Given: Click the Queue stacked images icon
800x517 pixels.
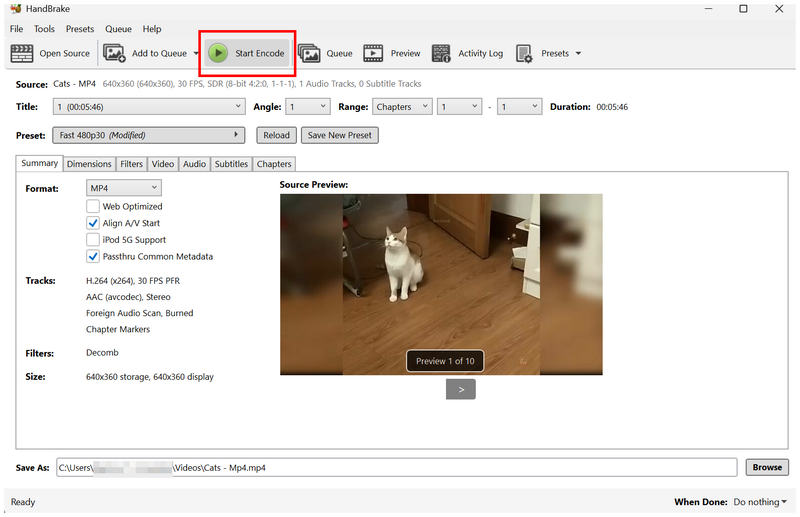Looking at the screenshot, I should click(x=309, y=53).
